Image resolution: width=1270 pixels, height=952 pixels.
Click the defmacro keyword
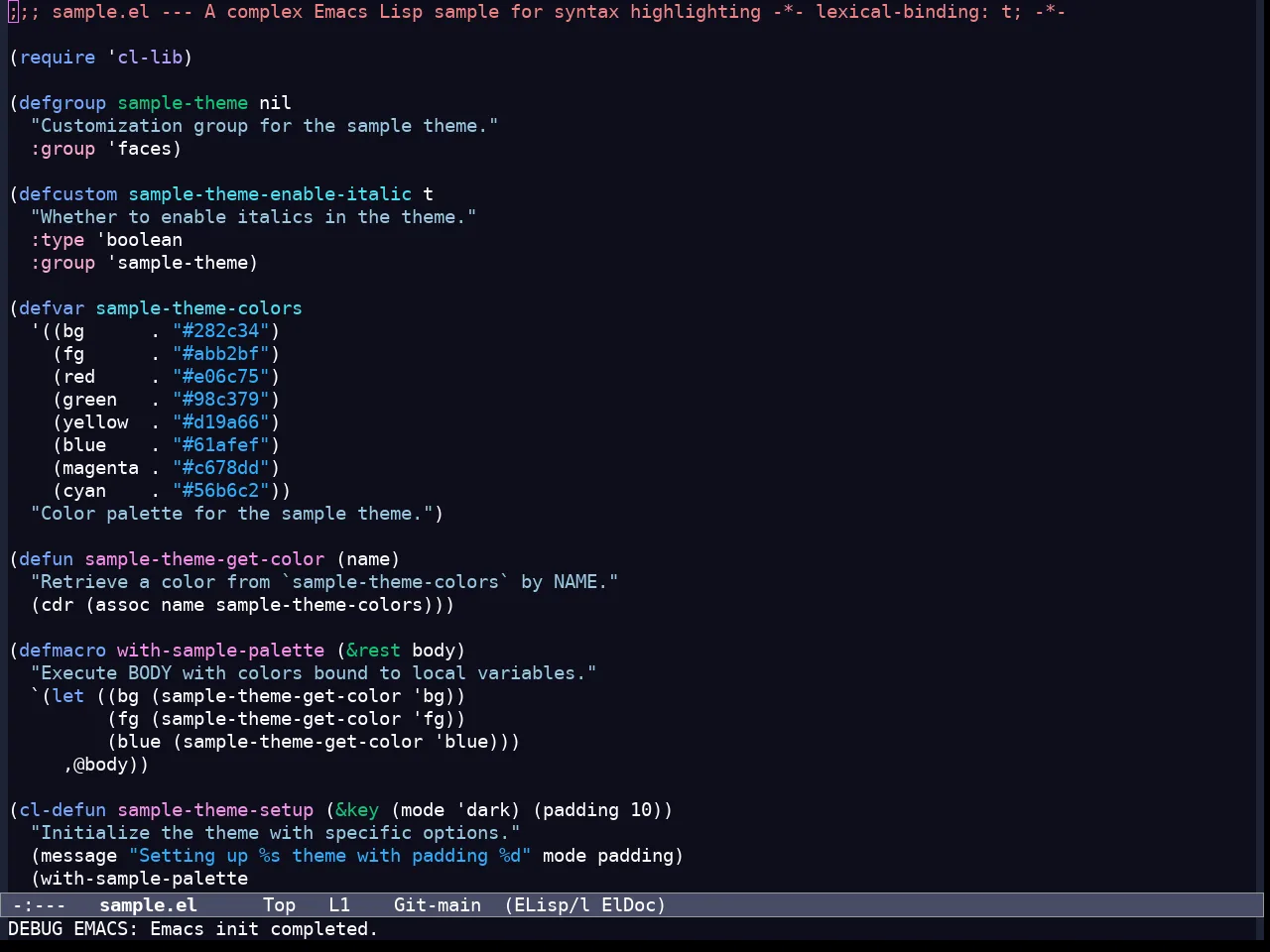point(63,650)
